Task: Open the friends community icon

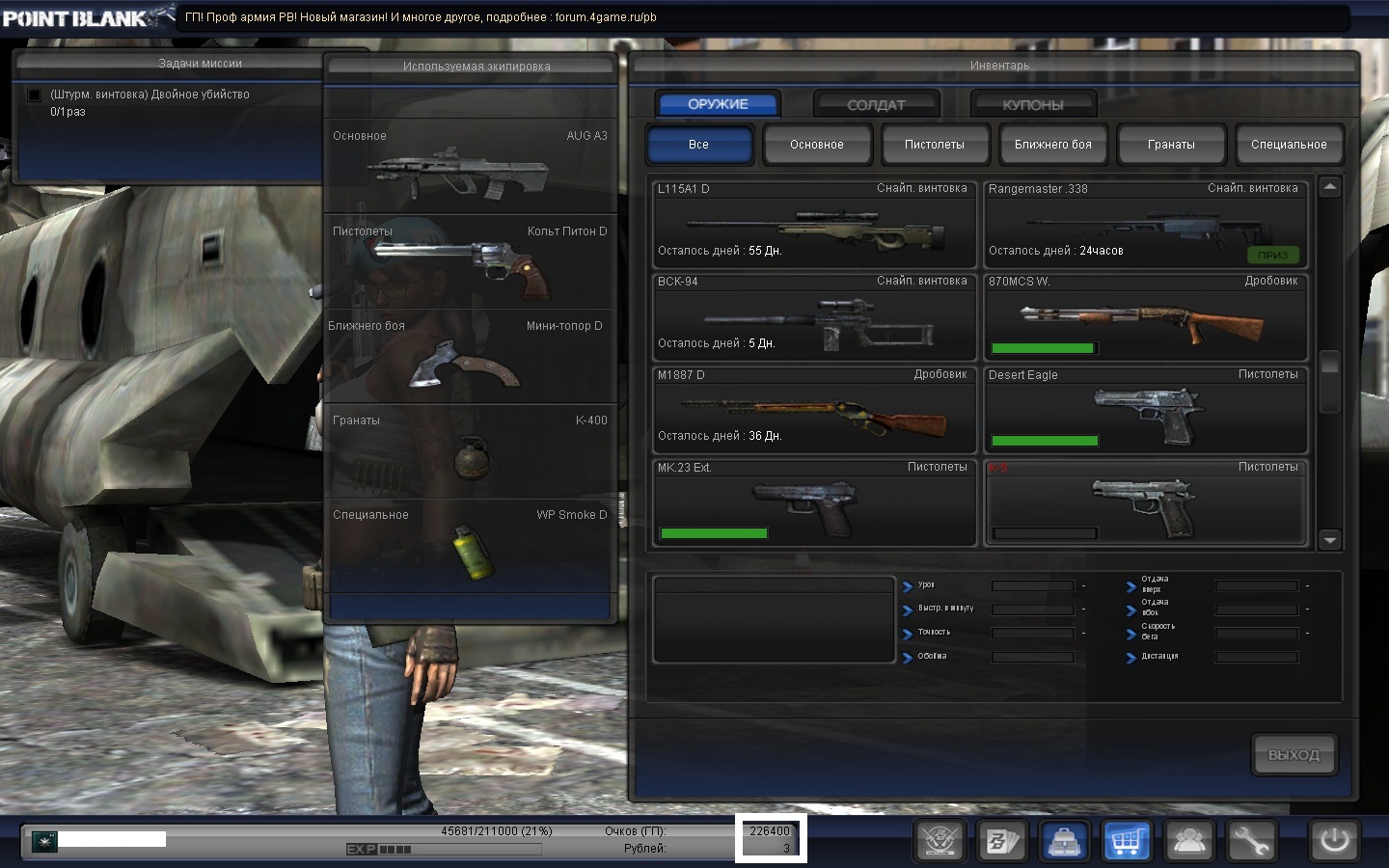Action: coord(1188,841)
